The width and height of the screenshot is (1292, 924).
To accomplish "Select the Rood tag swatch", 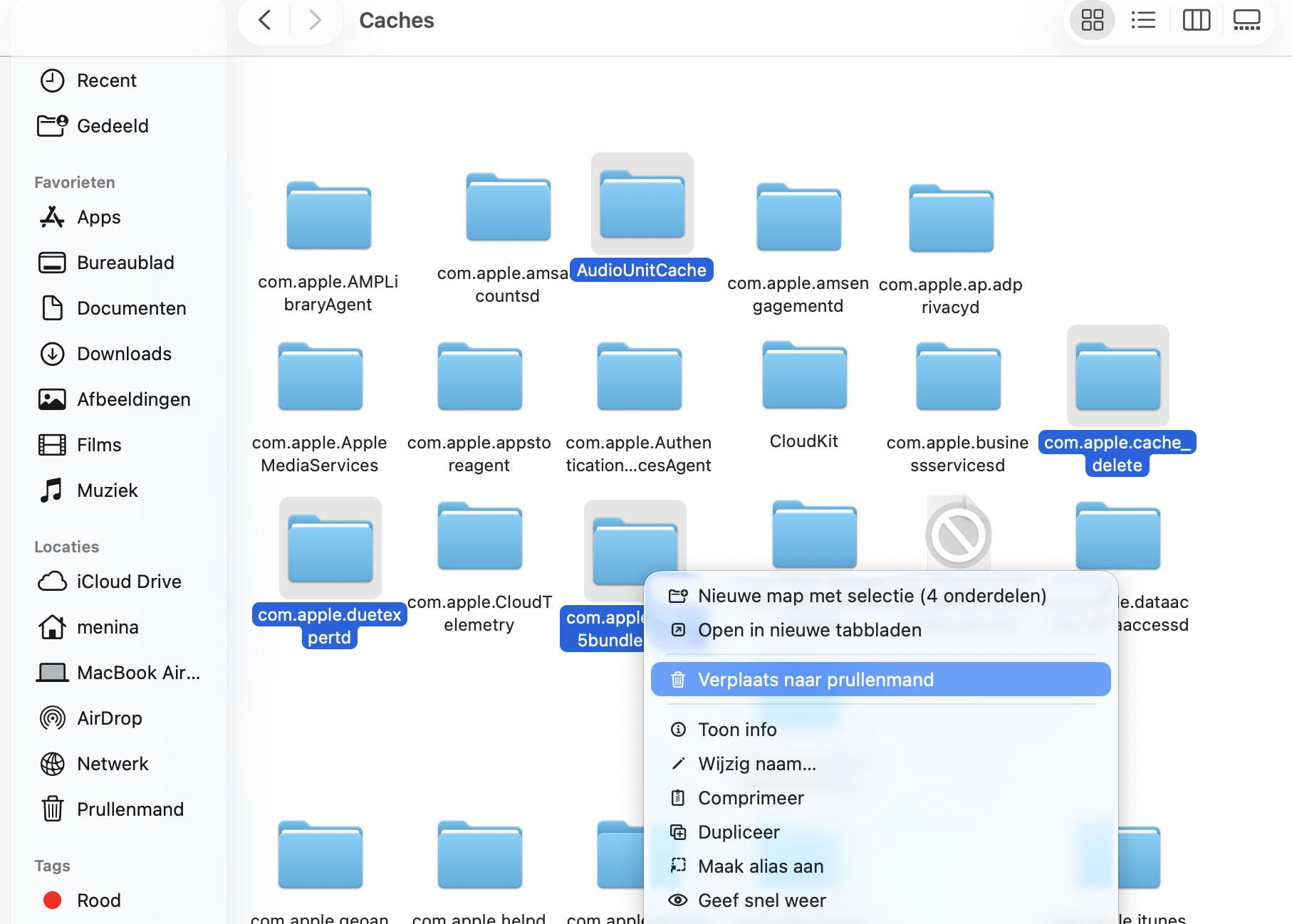I will coord(51,900).
